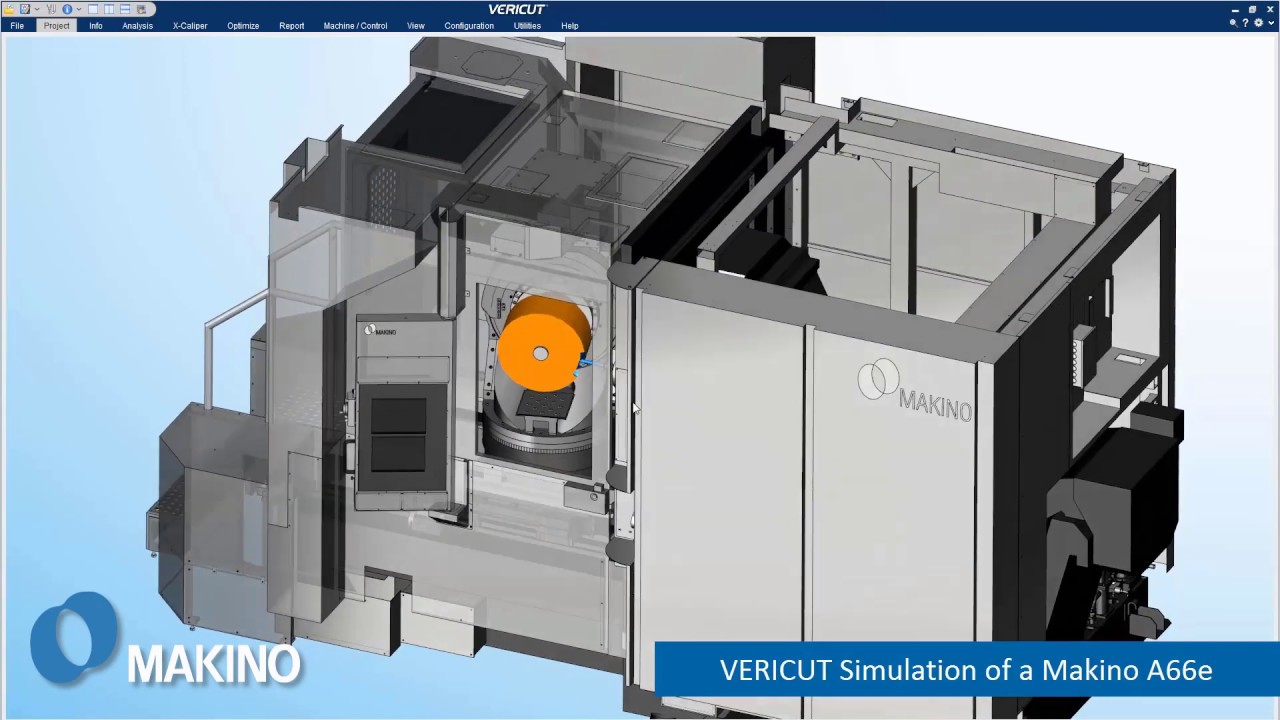Screen dimensions: 1280x720
Task: Open the Report menu
Action: tap(292, 26)
